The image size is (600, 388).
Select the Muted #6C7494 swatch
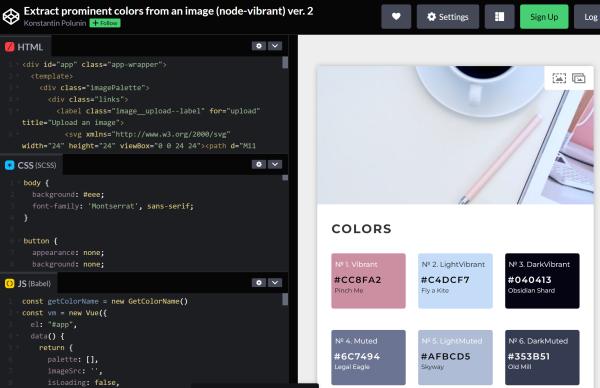click(368, 357)
